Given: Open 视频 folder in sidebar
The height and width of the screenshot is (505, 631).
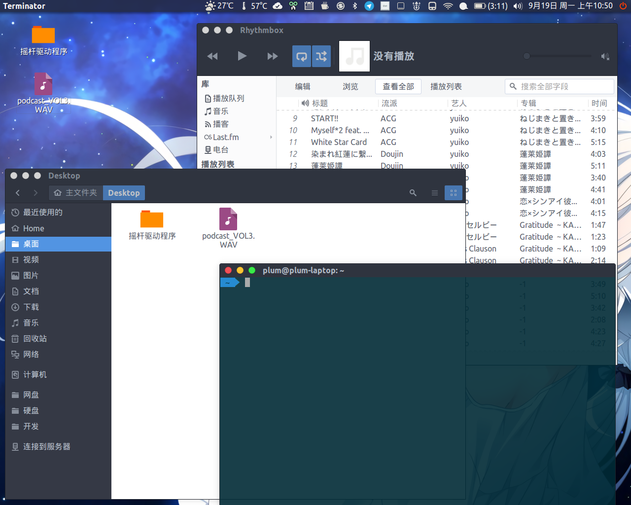Looking at the screenshot, I should click(x=58, y=260).
